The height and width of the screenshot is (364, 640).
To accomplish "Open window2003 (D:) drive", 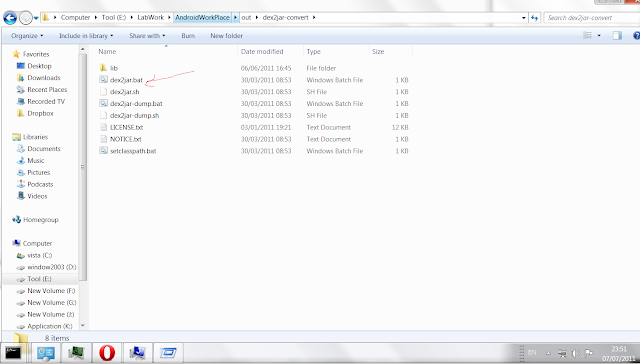I will pos(51,267).
